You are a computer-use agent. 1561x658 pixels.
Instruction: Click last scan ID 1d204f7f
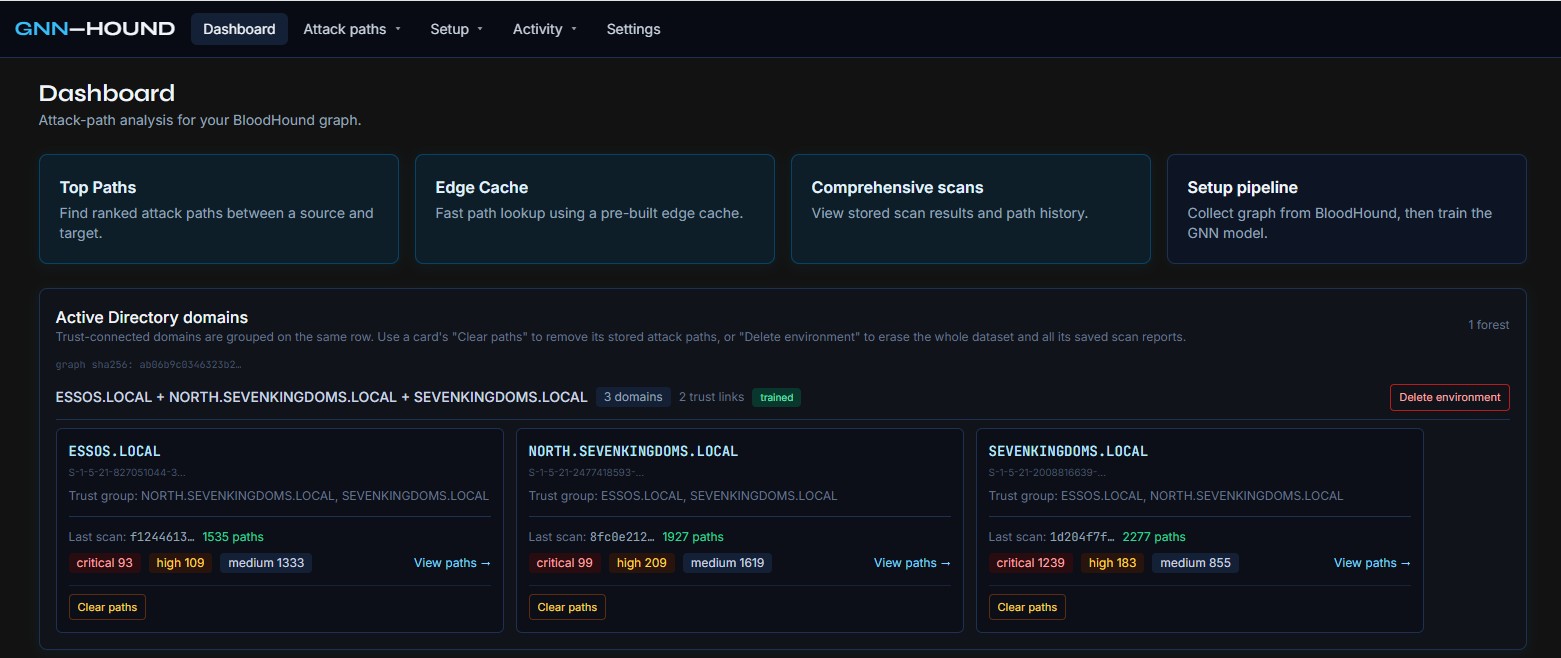[x=1082, y=537]
